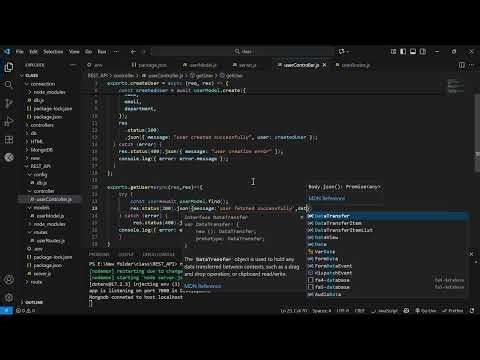480x360 pixels.
Task: Open userController.js in the file tree
Action: coord(51,199)
